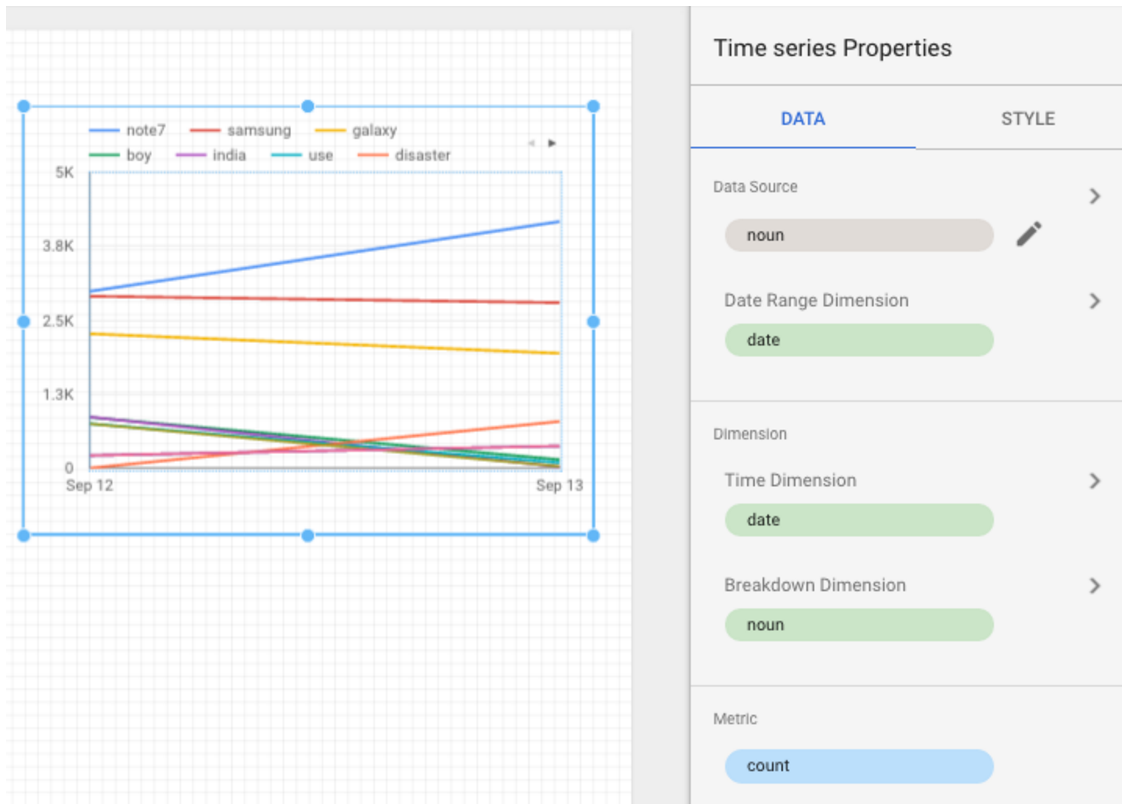Switch to the DATA tab
This screenshot has width=1122, height=808.
coord(803,119)
